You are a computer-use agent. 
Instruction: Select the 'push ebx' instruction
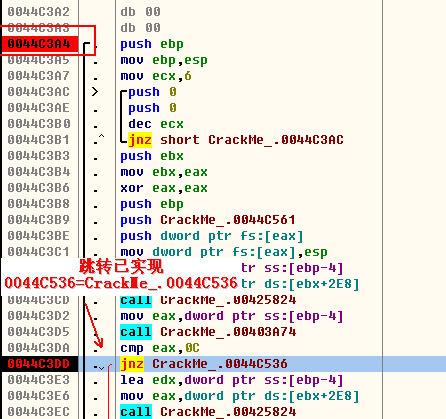[x=152, y=156]
